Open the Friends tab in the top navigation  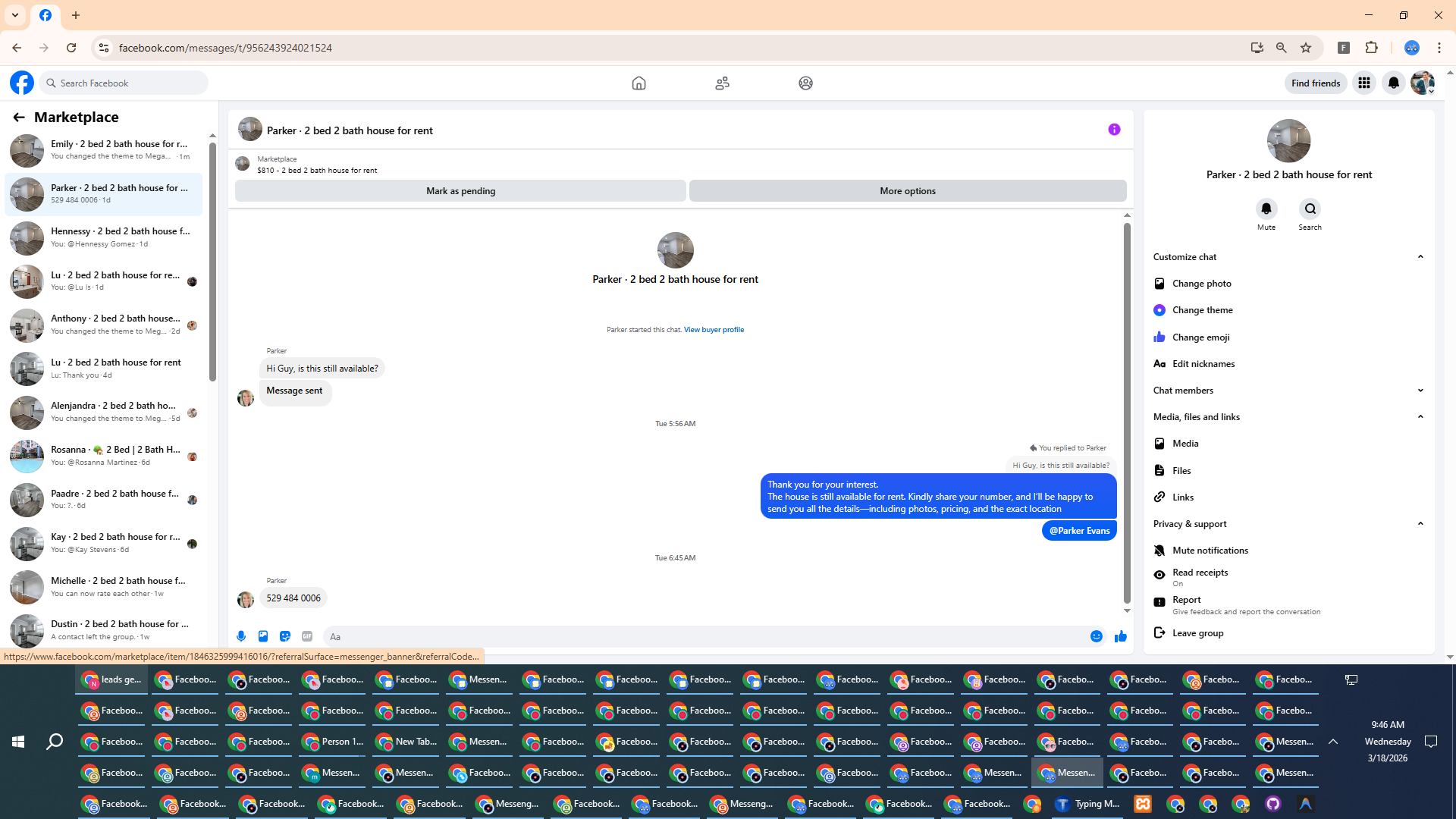coord(722,83)
